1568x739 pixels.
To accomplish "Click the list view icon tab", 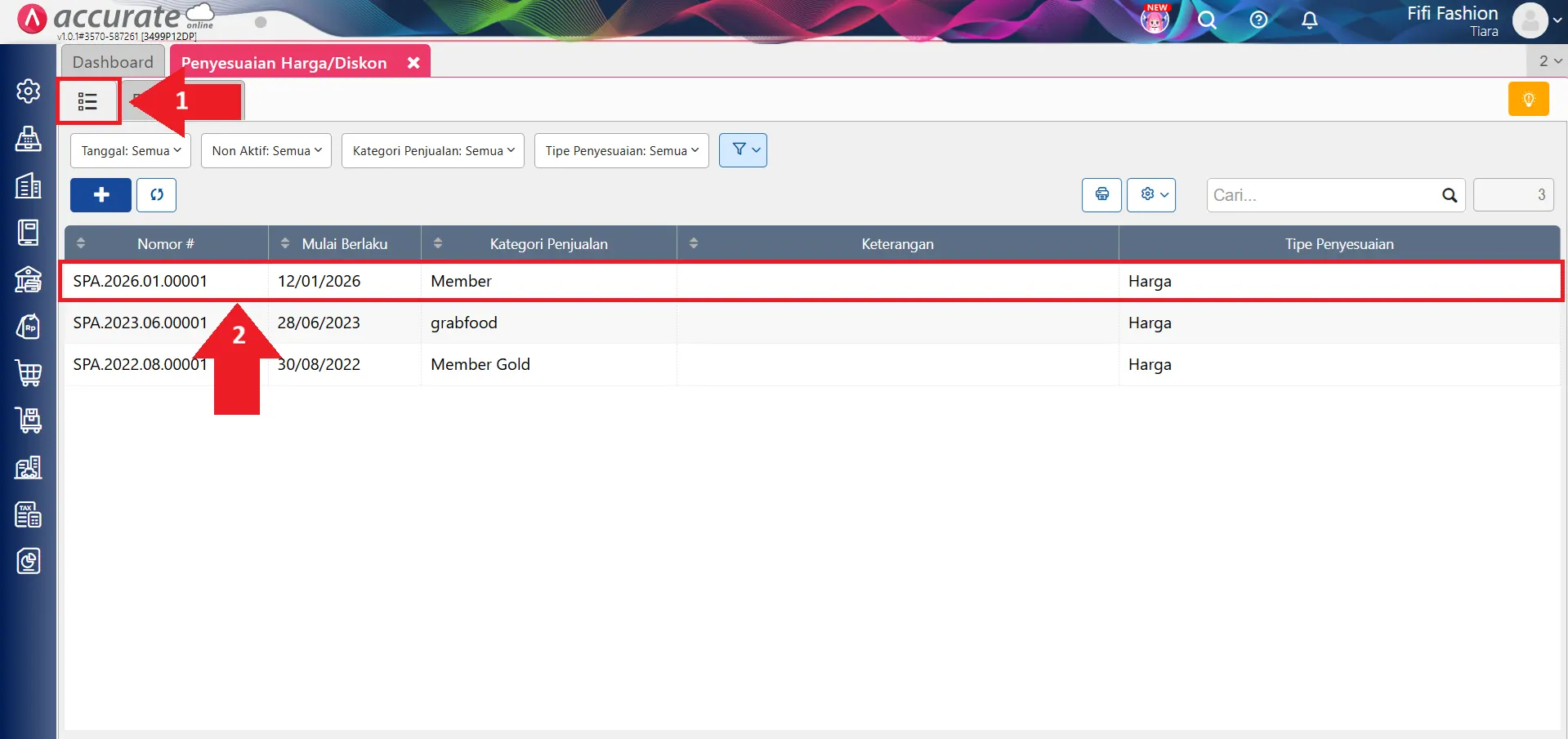I will pyautogui.click(x=88, y=101).
